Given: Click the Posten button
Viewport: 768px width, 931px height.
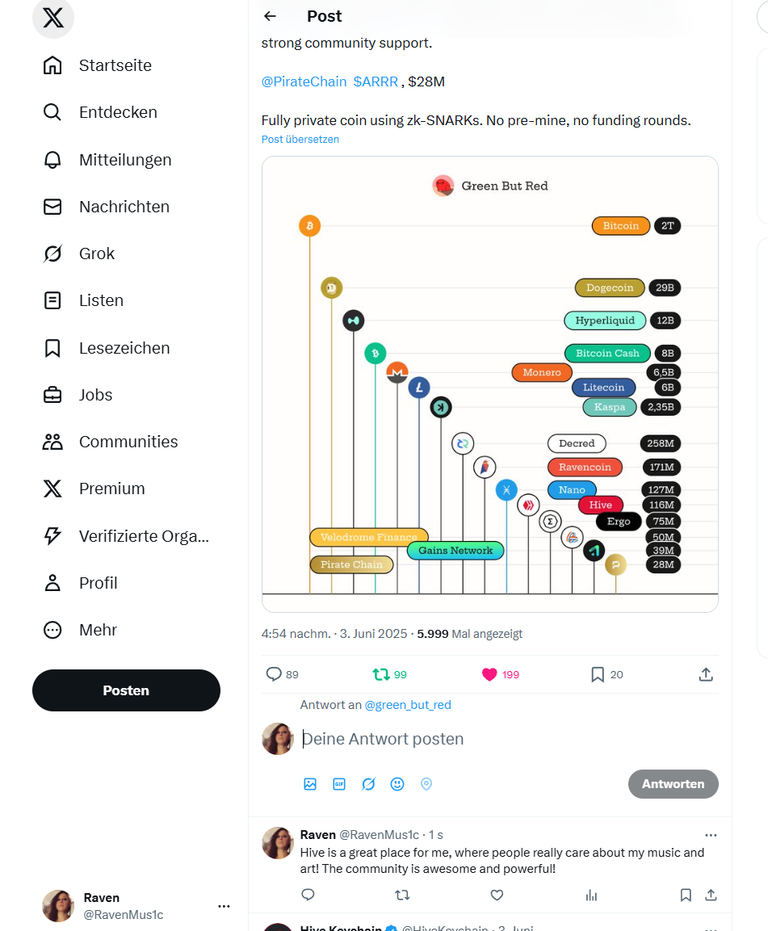Looking at the screenshot, I should [126, 691].
